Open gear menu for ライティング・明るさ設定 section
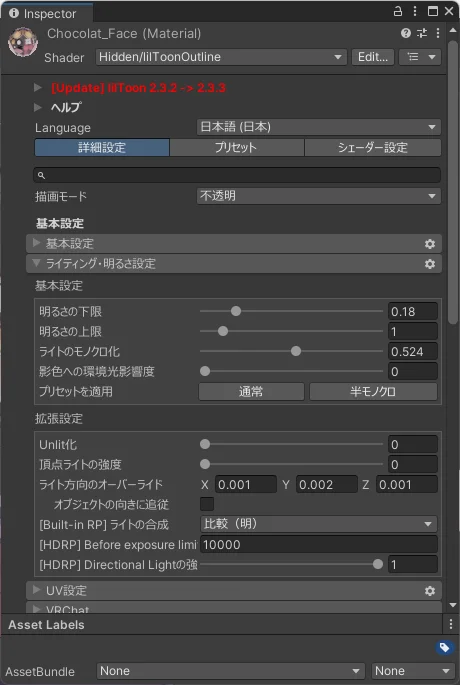This screenshot has width=460, height=685. (x=430, y=264)
